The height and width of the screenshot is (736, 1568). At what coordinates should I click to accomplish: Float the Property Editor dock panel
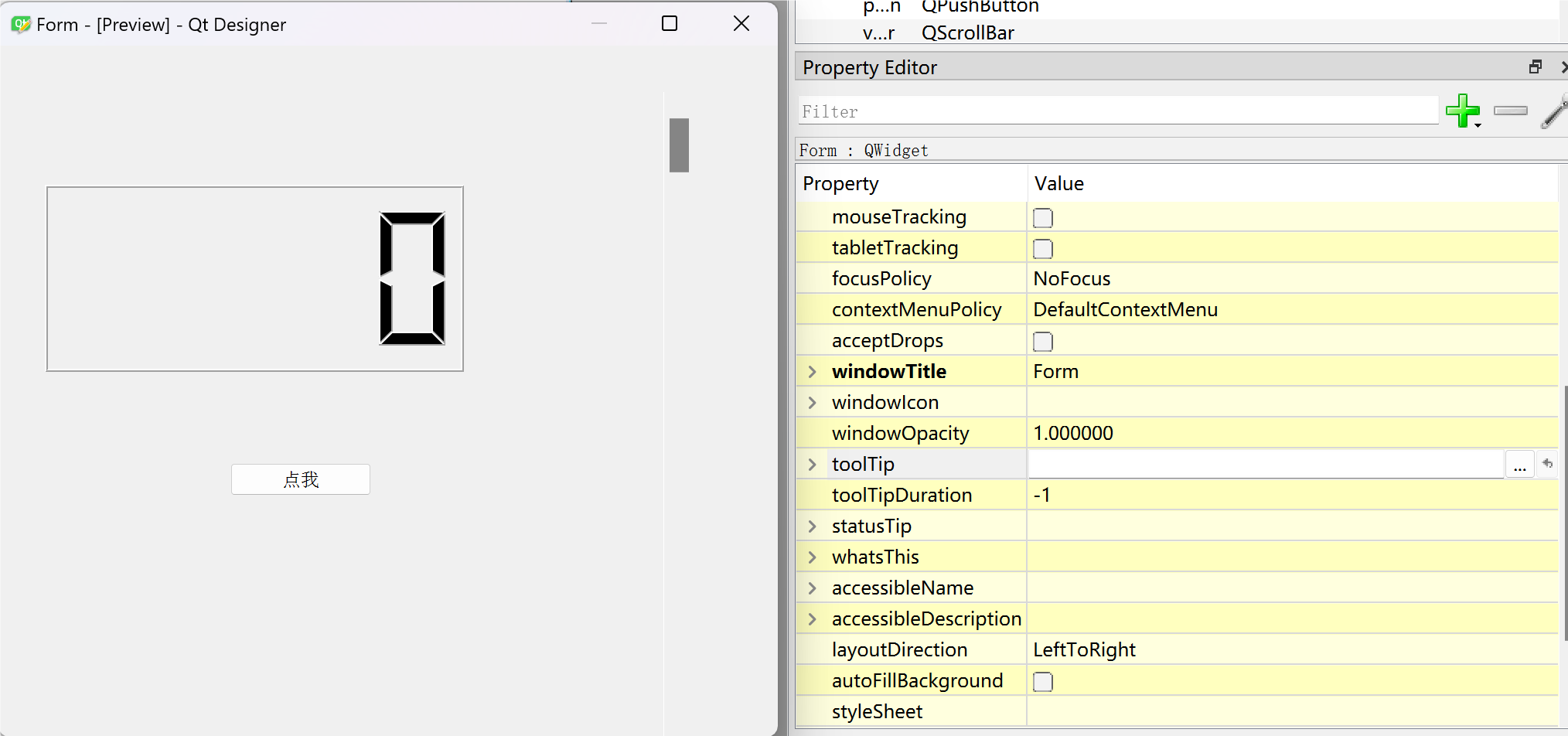tap(1536, 67)
